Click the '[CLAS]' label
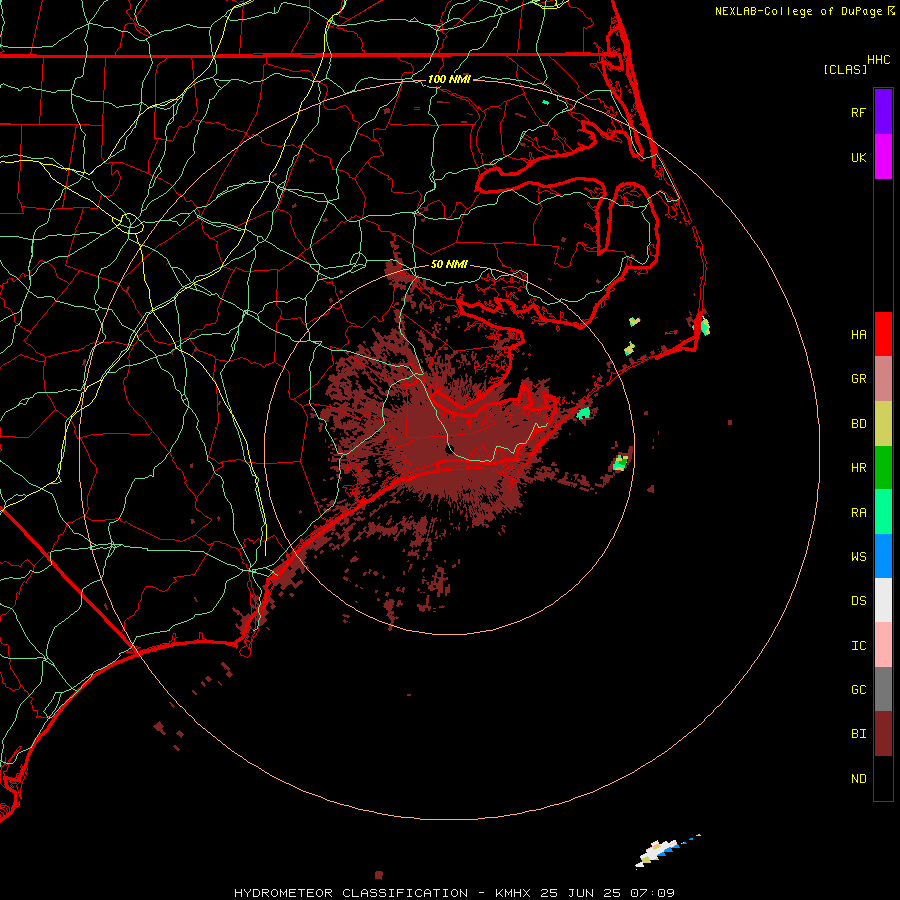Image resolution: width=900 pixels, height=900 pixels. pos(845,70)
